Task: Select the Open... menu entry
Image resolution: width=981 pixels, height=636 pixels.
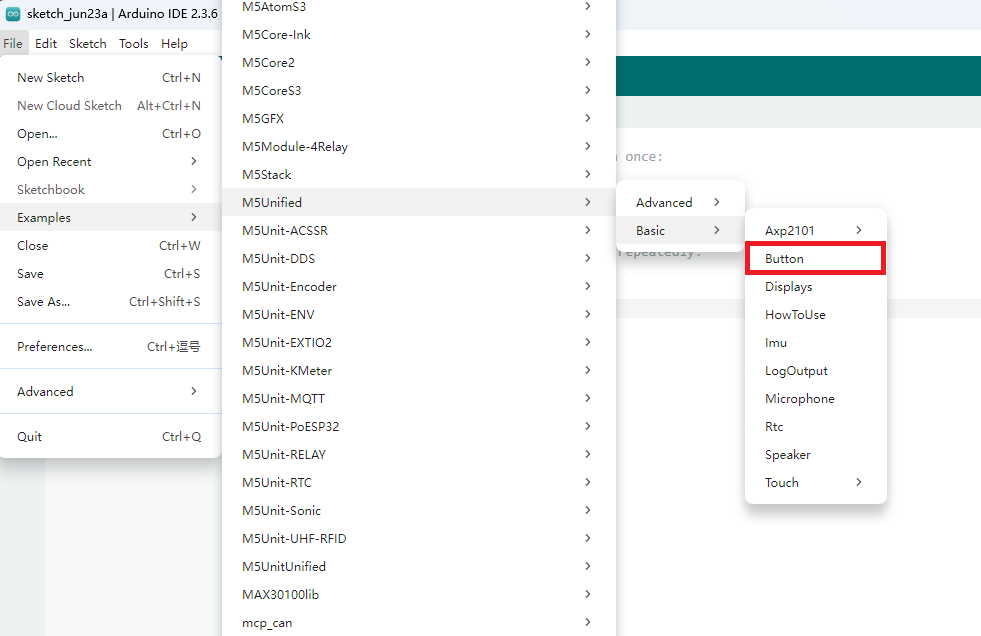Action: (111, 134)
